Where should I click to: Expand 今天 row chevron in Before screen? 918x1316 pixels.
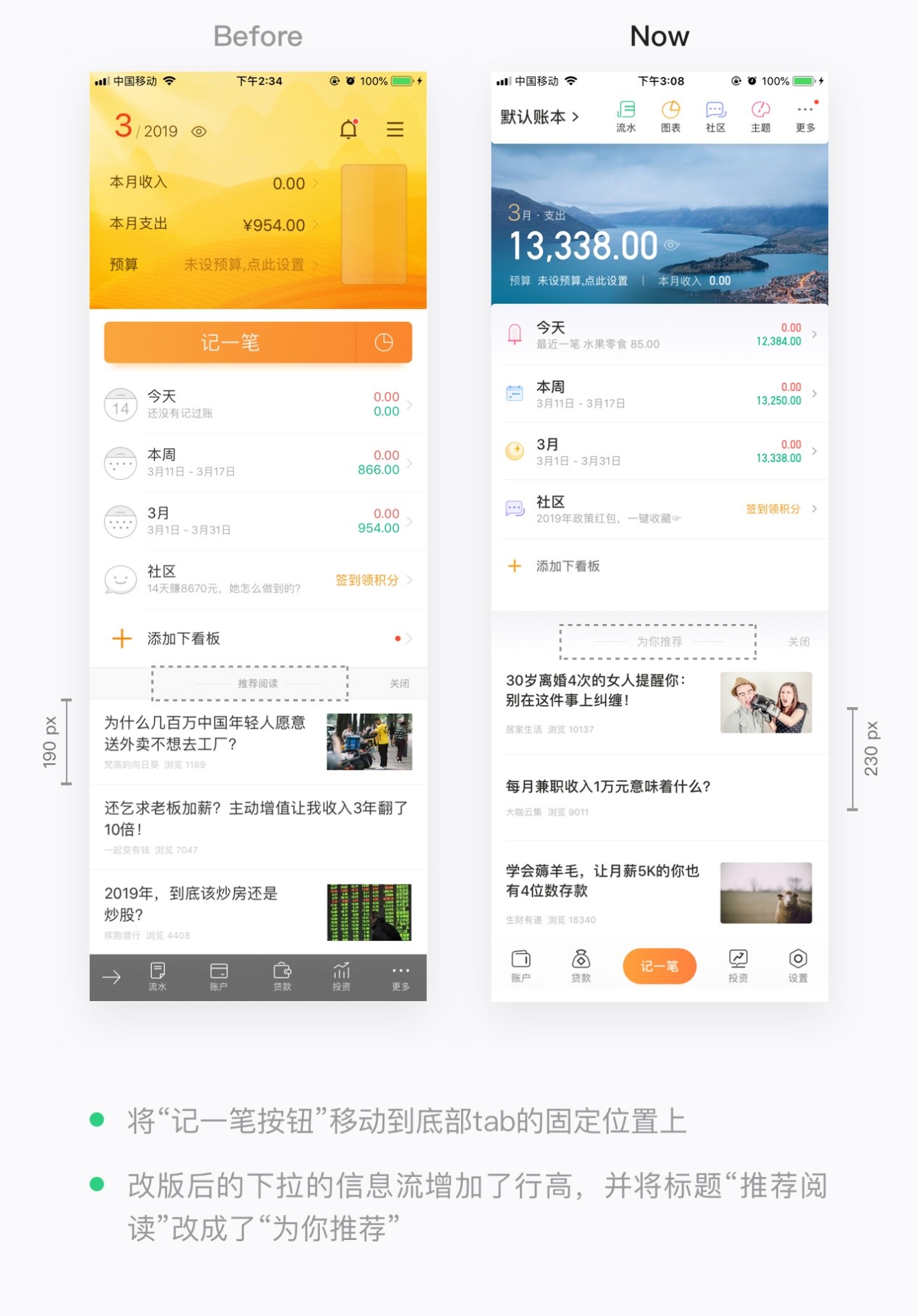tap(410, 405)
